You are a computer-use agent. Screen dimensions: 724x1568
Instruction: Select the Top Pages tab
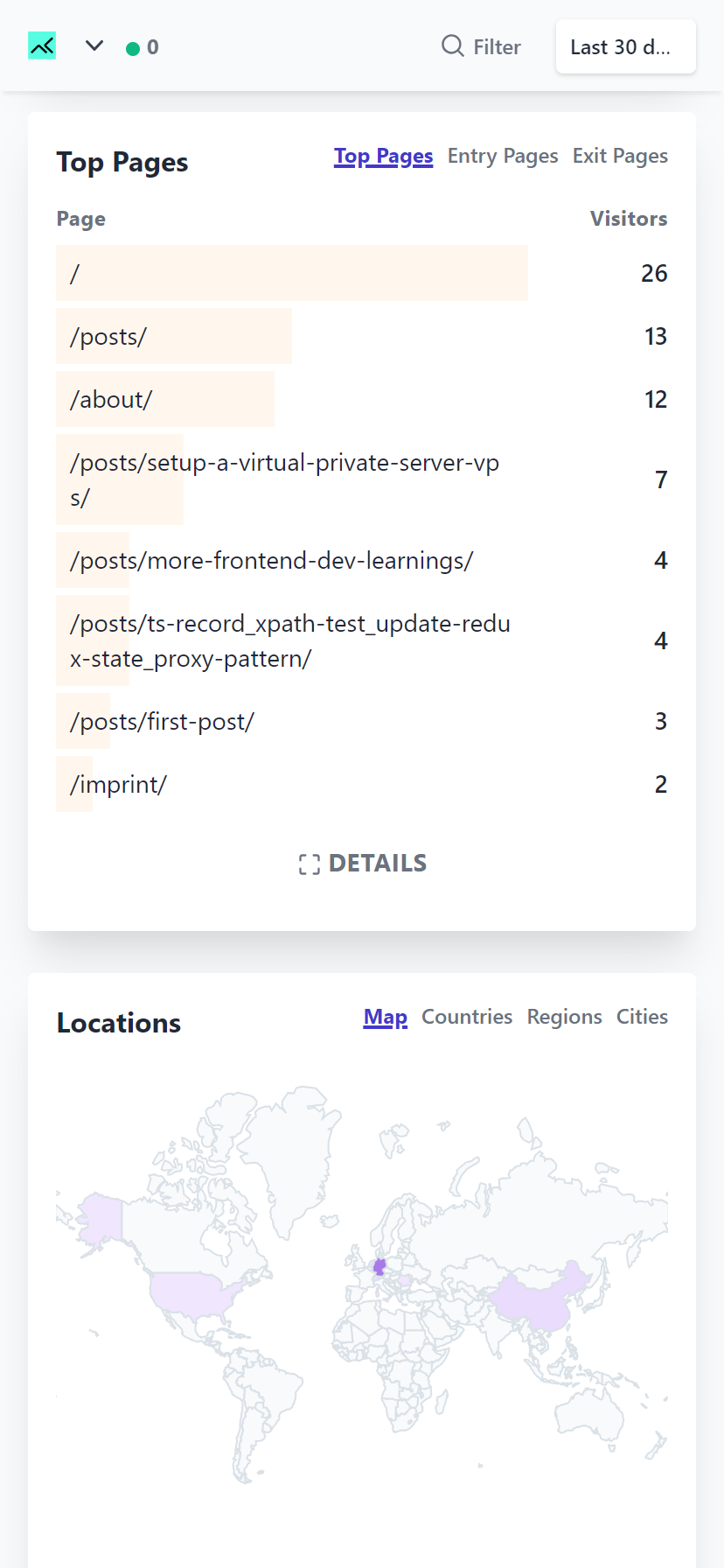click(383, 156)
